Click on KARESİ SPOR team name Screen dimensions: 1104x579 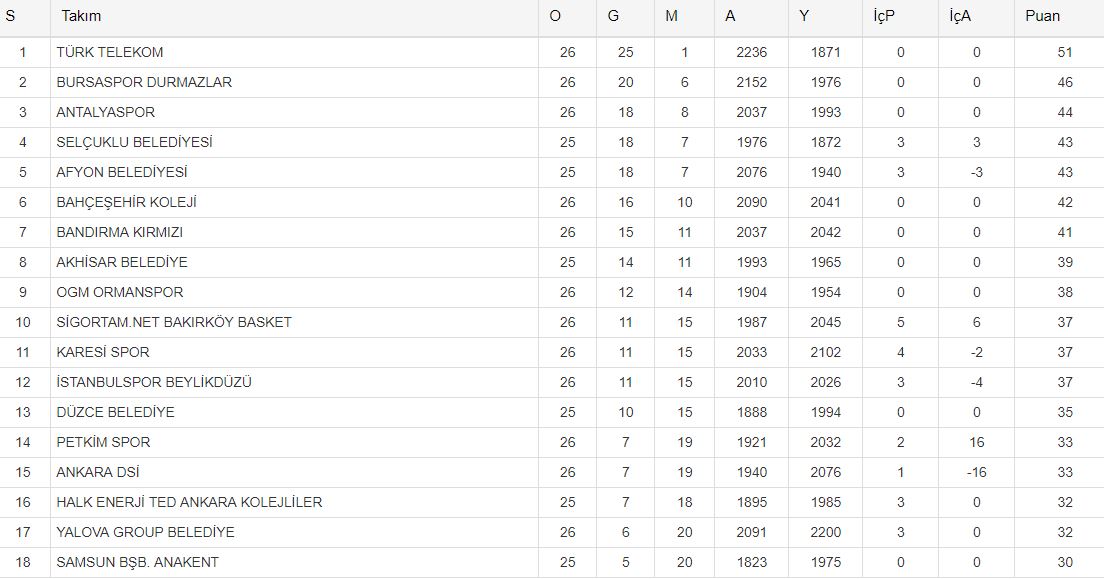click(x=101, y=352)
